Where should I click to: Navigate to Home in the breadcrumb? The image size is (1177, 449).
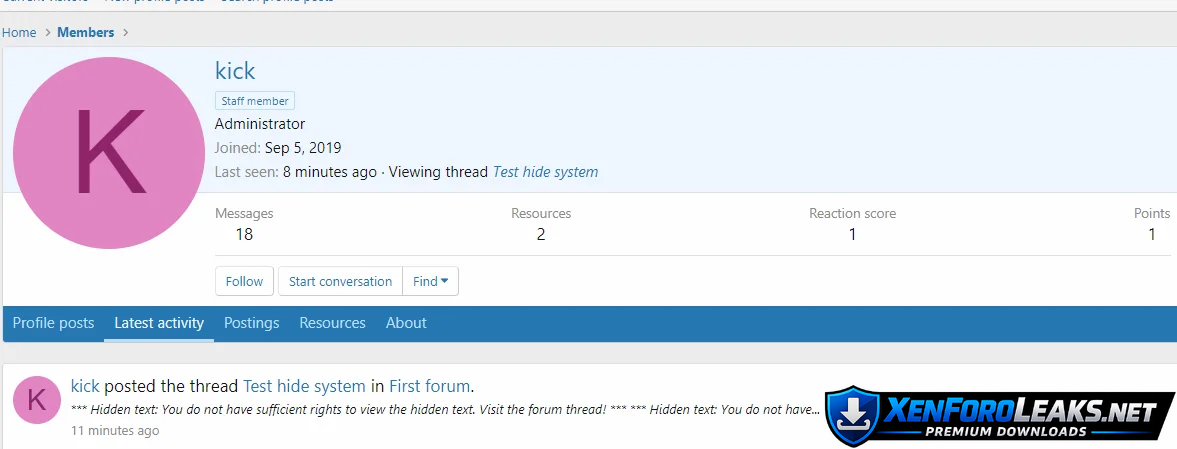click(x=19, y=33)
